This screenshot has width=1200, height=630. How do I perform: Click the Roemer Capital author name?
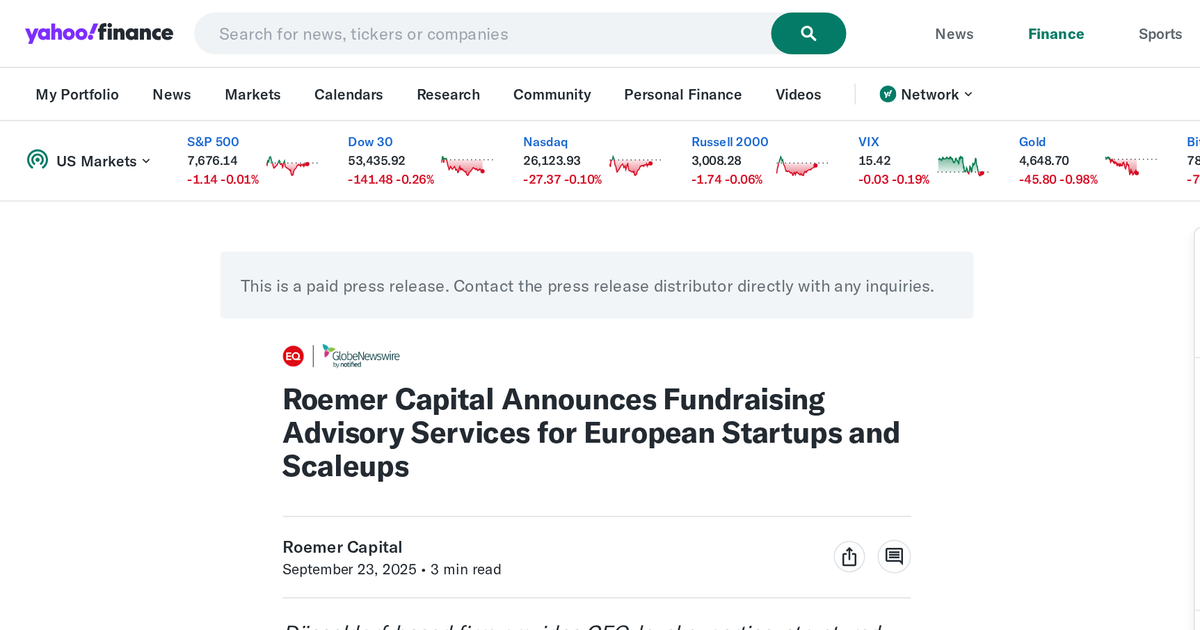click(x=342, y=547)
